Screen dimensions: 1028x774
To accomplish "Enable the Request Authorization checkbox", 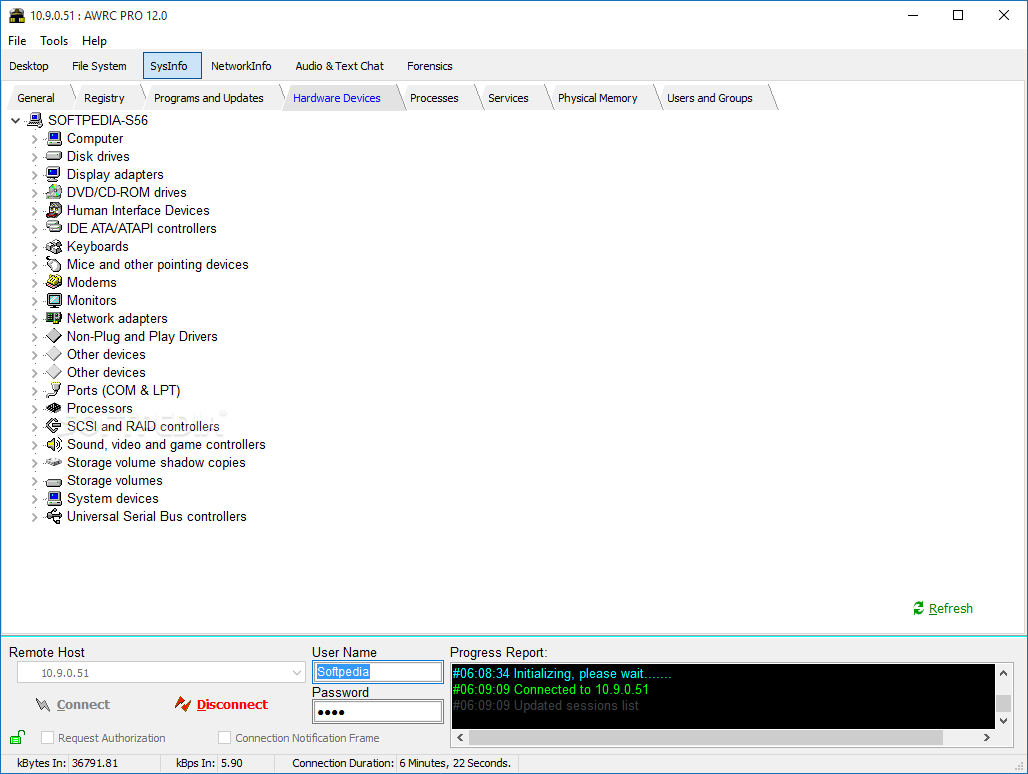I will coord(47,737).
